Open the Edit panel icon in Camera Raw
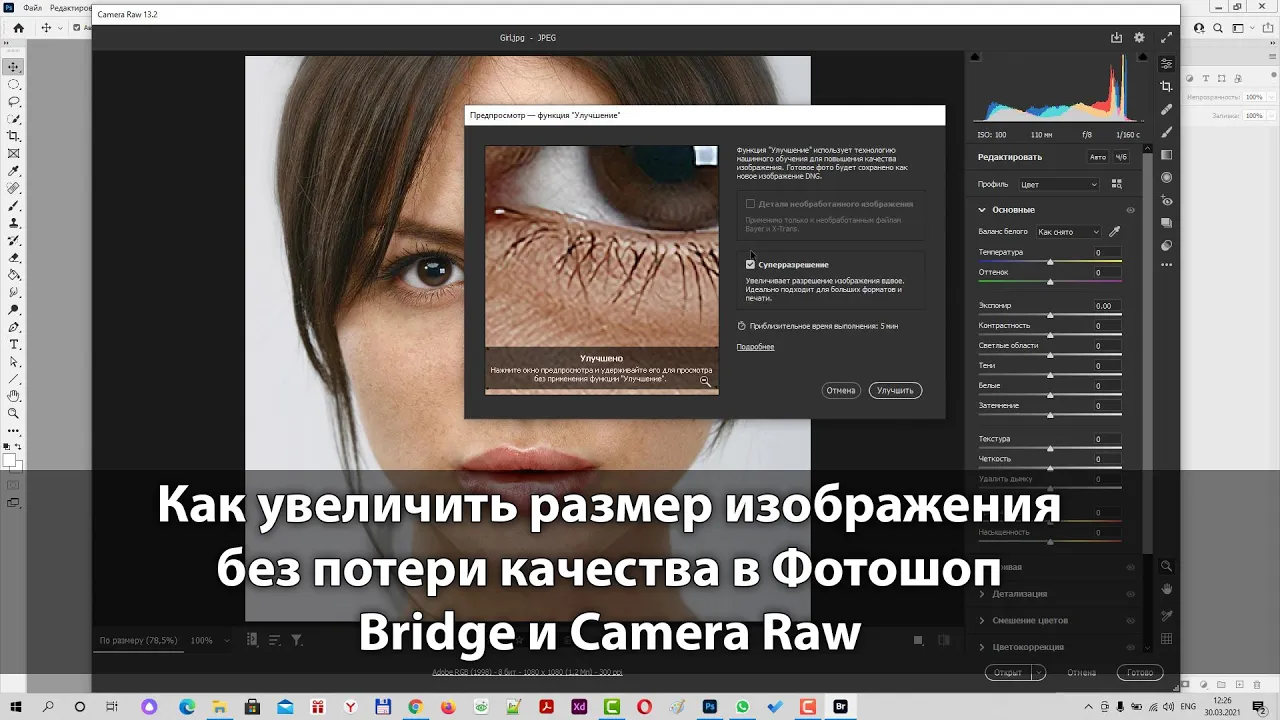The image size is (1280, 720). pos(1166,63)
